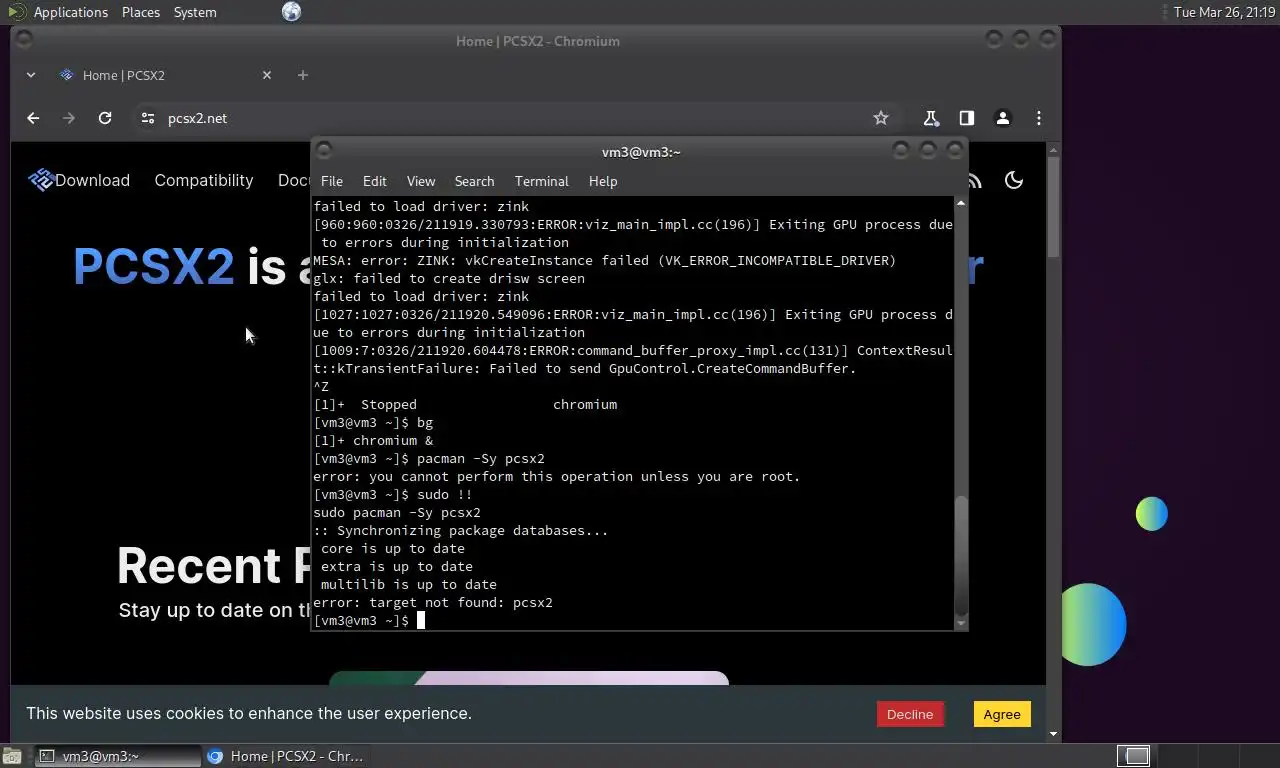Click the page scrollbar down arrow
This screenshot has height=768, width=1280.
(1053, 734)
